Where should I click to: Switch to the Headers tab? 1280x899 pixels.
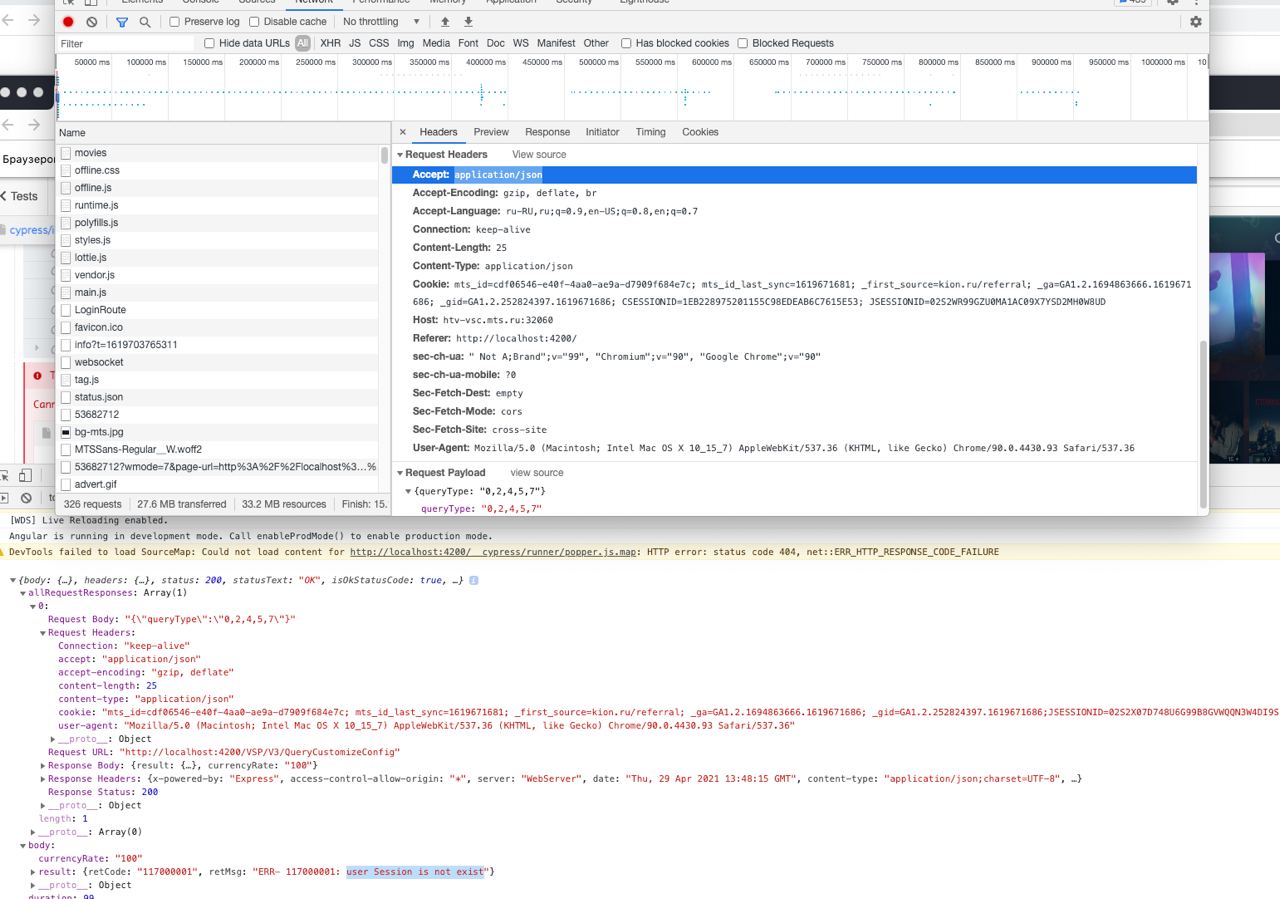tap(438, 132)
